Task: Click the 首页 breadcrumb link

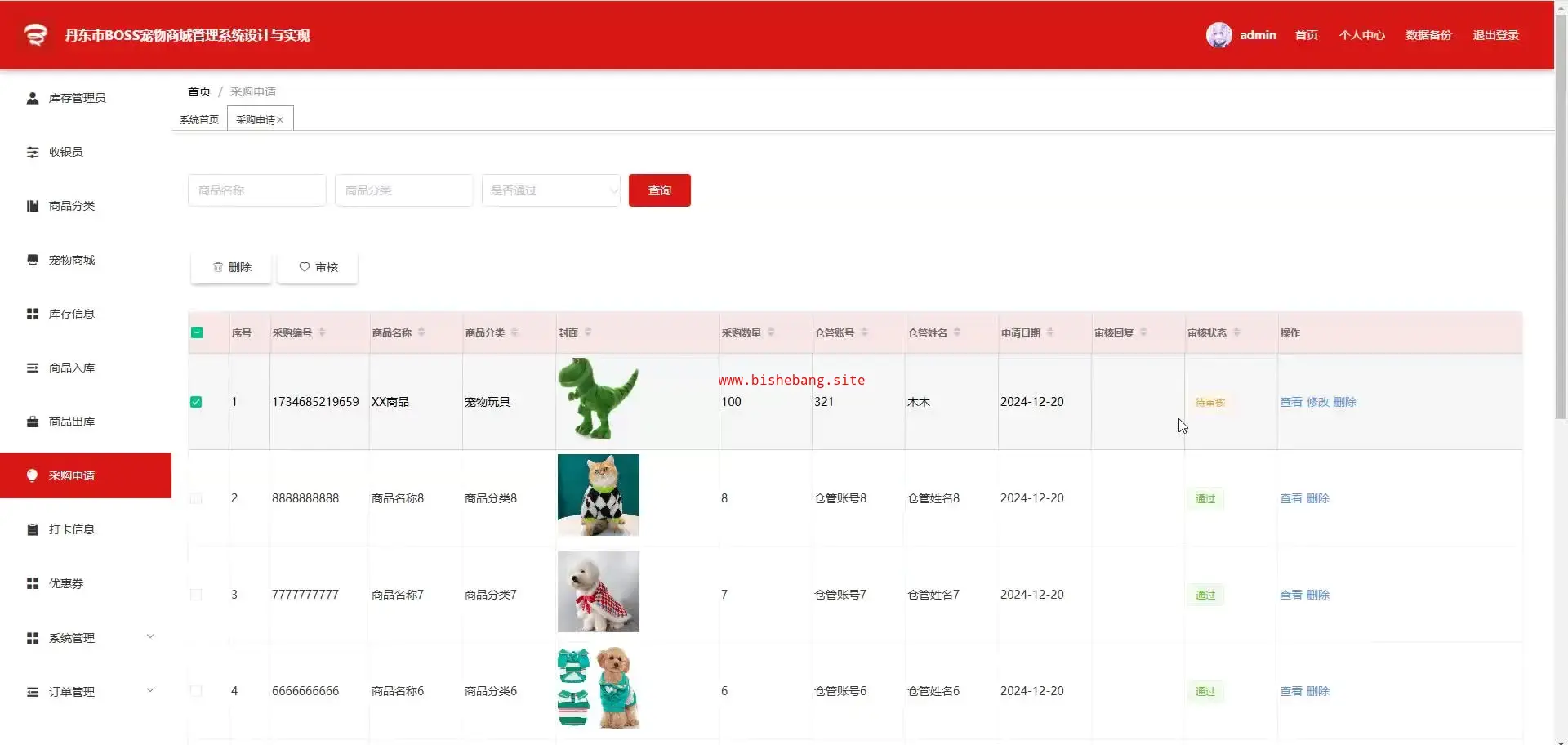Action: click(199, 91)
